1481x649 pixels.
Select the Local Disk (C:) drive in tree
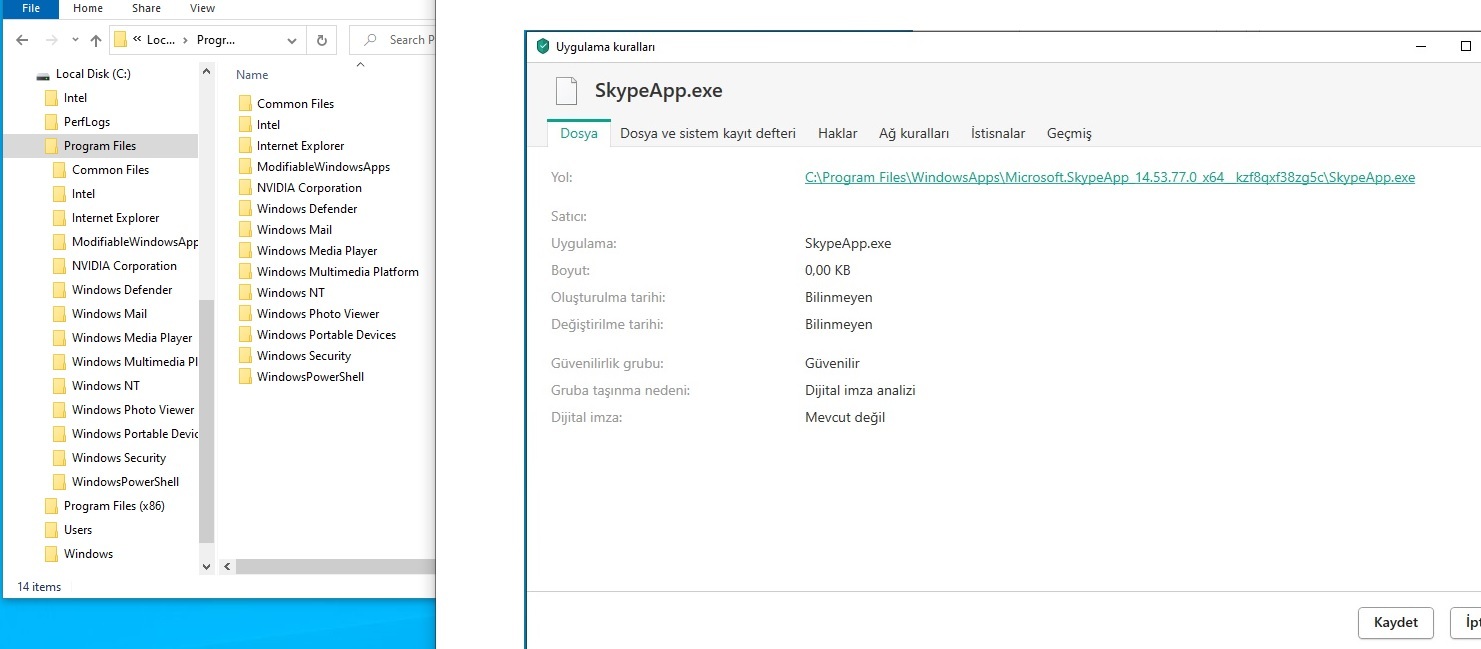93,74
